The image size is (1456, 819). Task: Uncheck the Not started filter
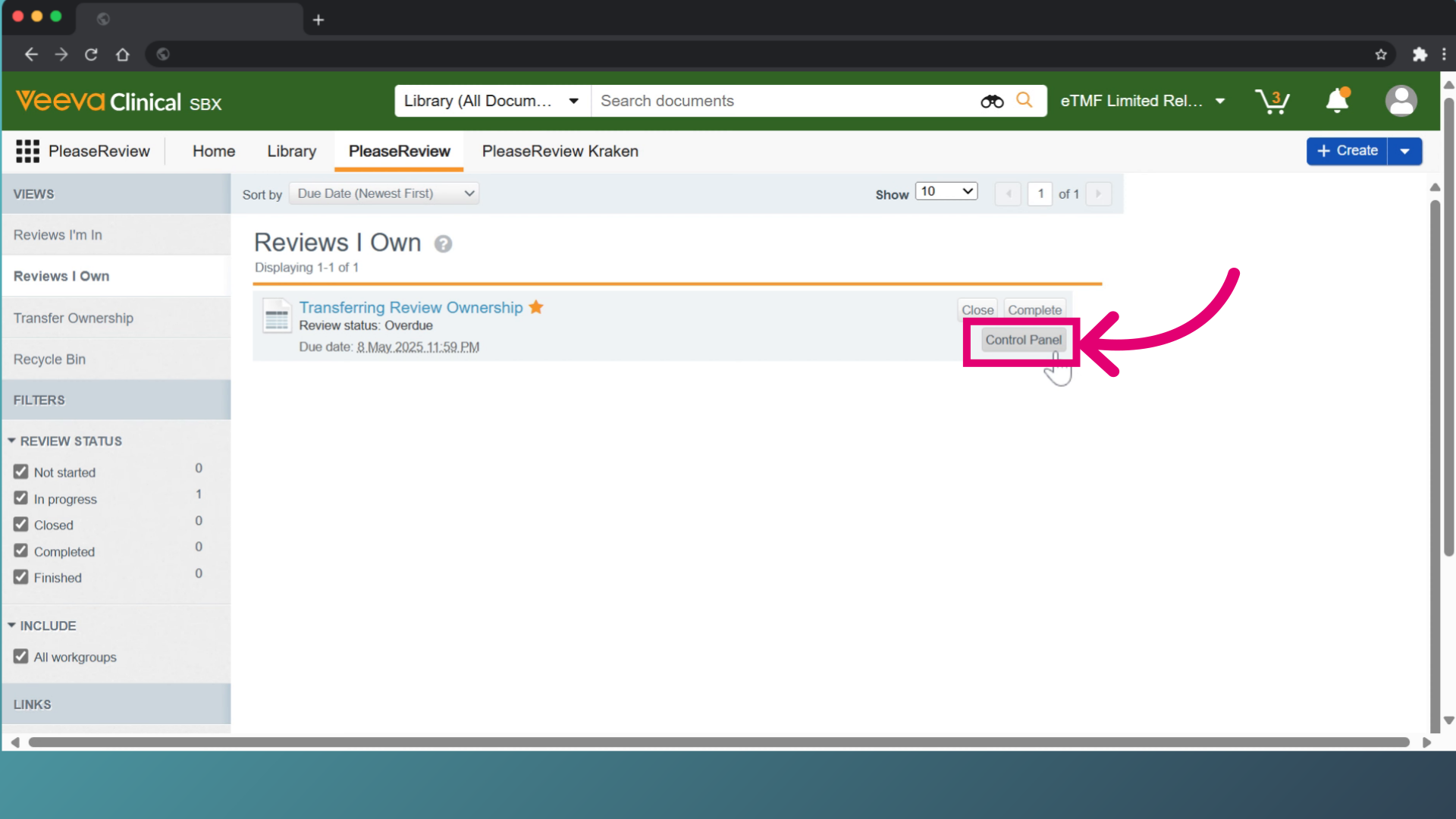pyautogui.click(x=20, y=472)
